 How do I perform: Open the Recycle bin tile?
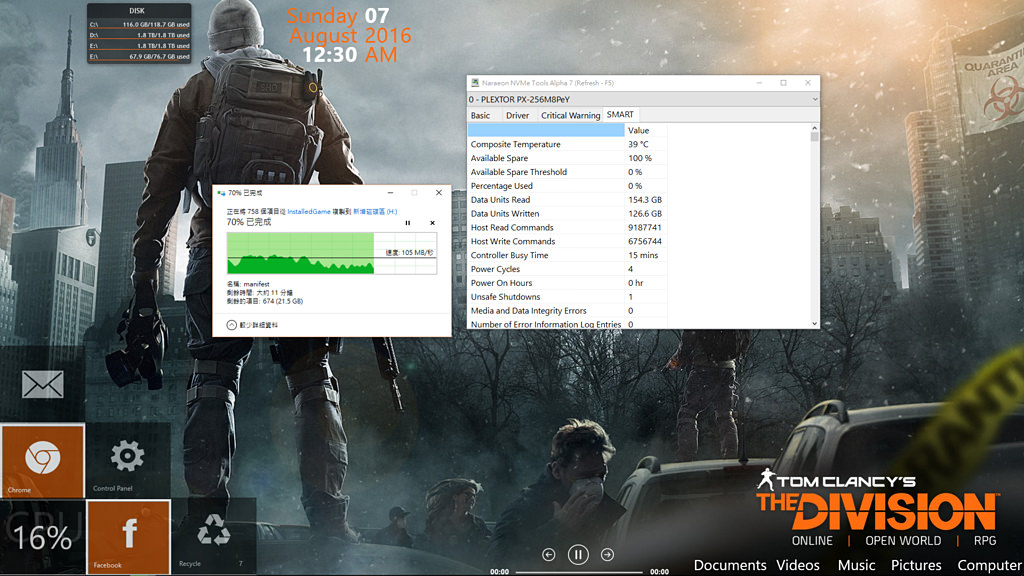click(214, 537)
